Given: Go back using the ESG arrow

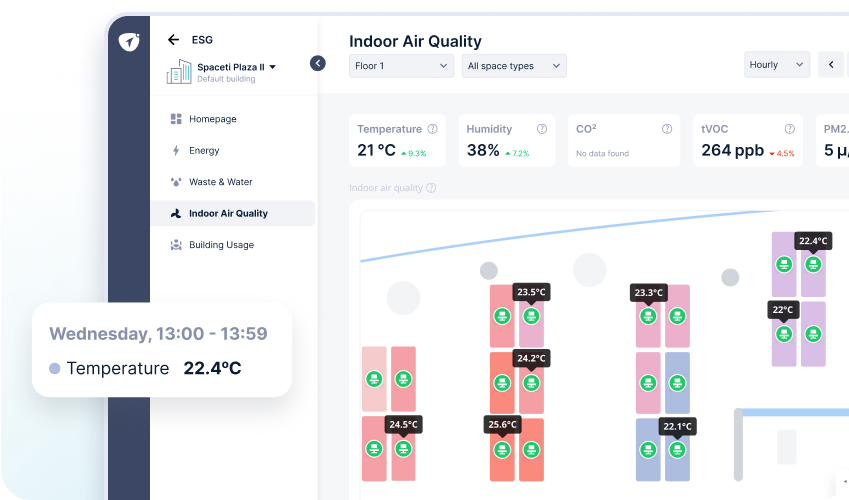Looking at the screenshot, I should pos(173,40).
